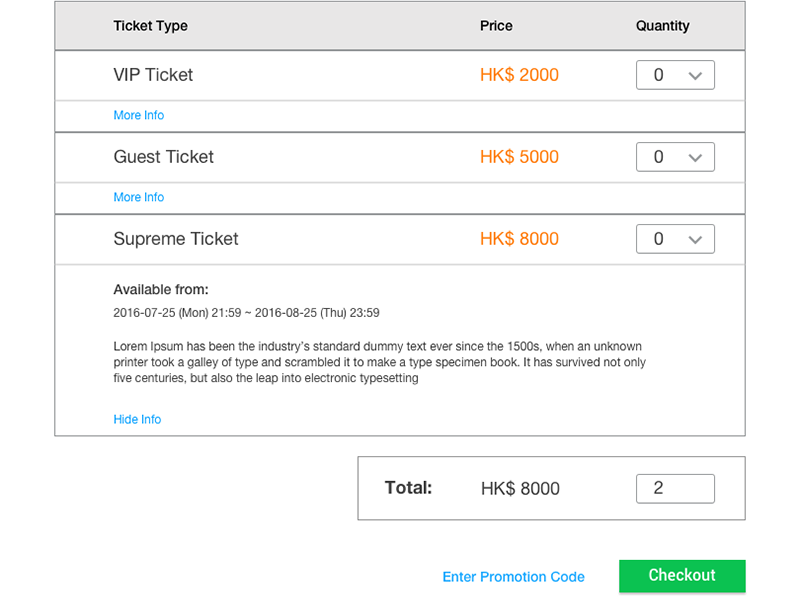This screenshot has width=800, height=600.
Task: Click the HK$ 5000 price text
Action: click(519, 157)
